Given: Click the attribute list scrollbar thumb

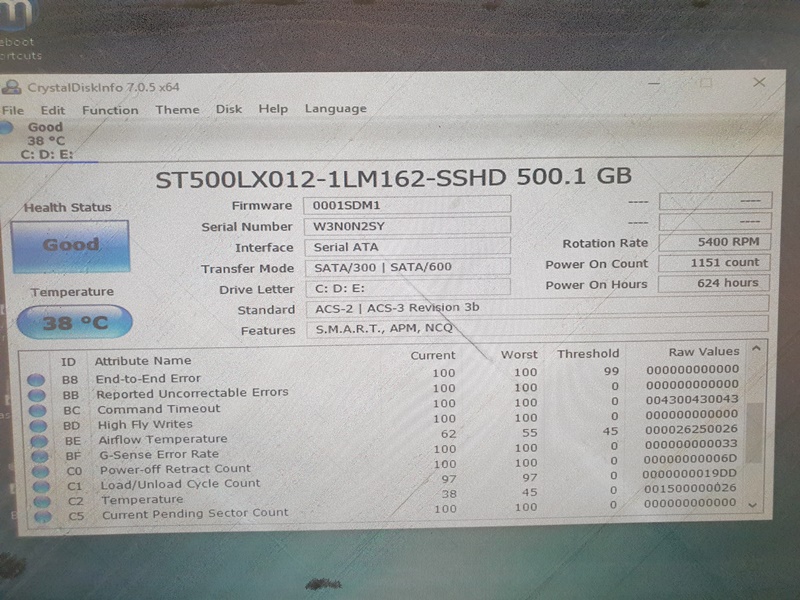Looking at the screenshot, I should pyautogui.click(x=755, y=433).
